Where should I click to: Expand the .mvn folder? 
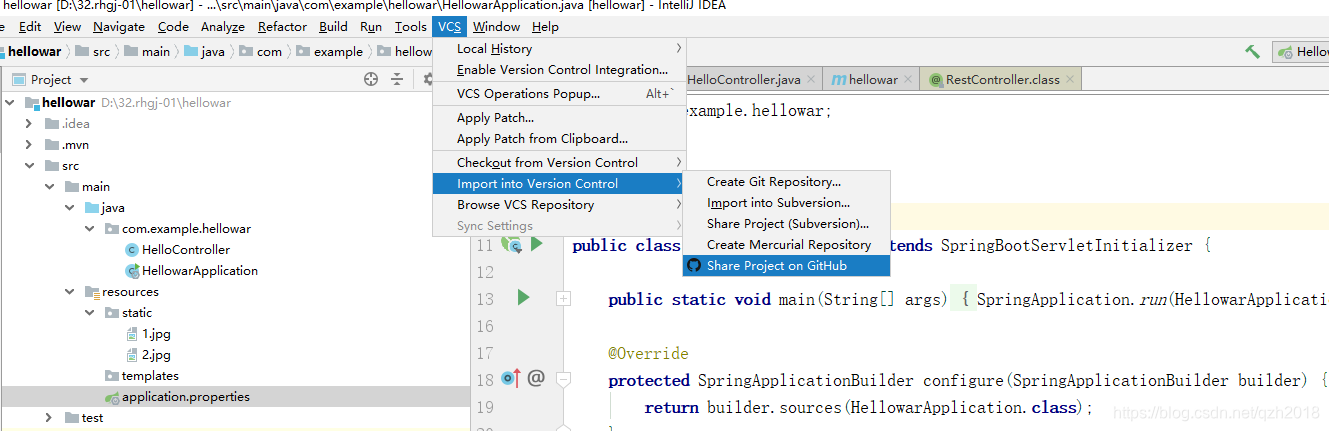pyautogui.click(x=29, y=145)
